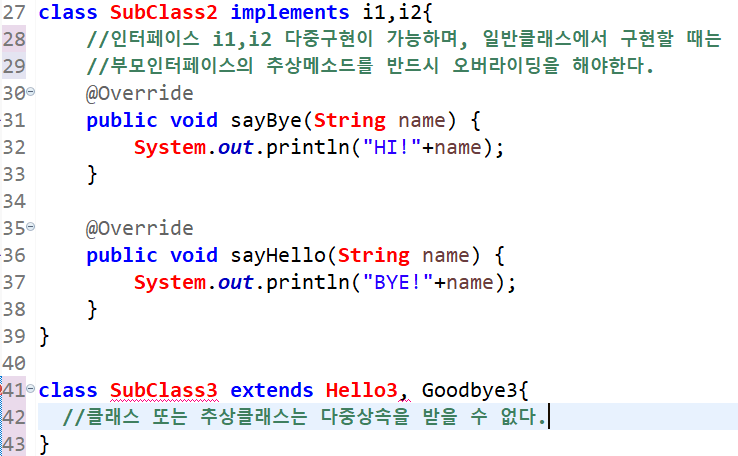
Task: Click line number 37 in the gutter
Action: (x=14, y=282)
